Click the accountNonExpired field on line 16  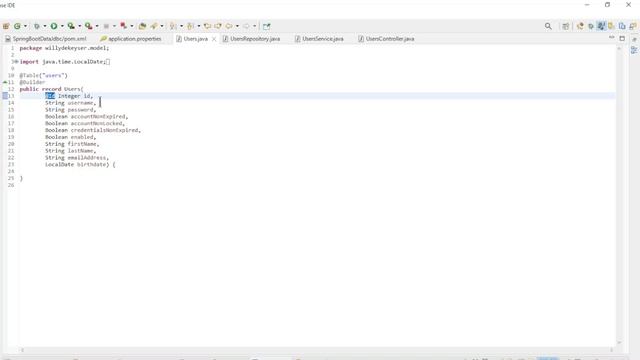point(98,116)
